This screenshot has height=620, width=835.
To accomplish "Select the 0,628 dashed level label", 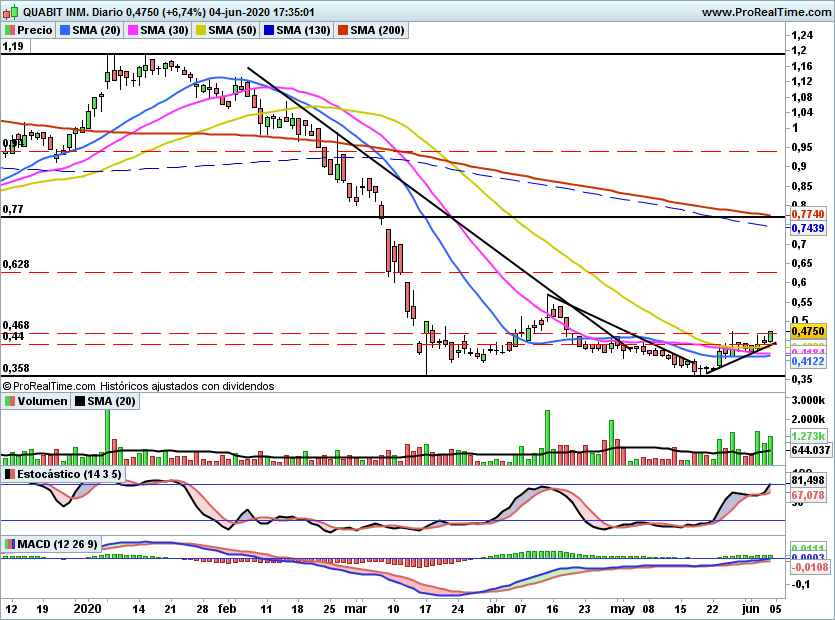I will coord(16,264).
